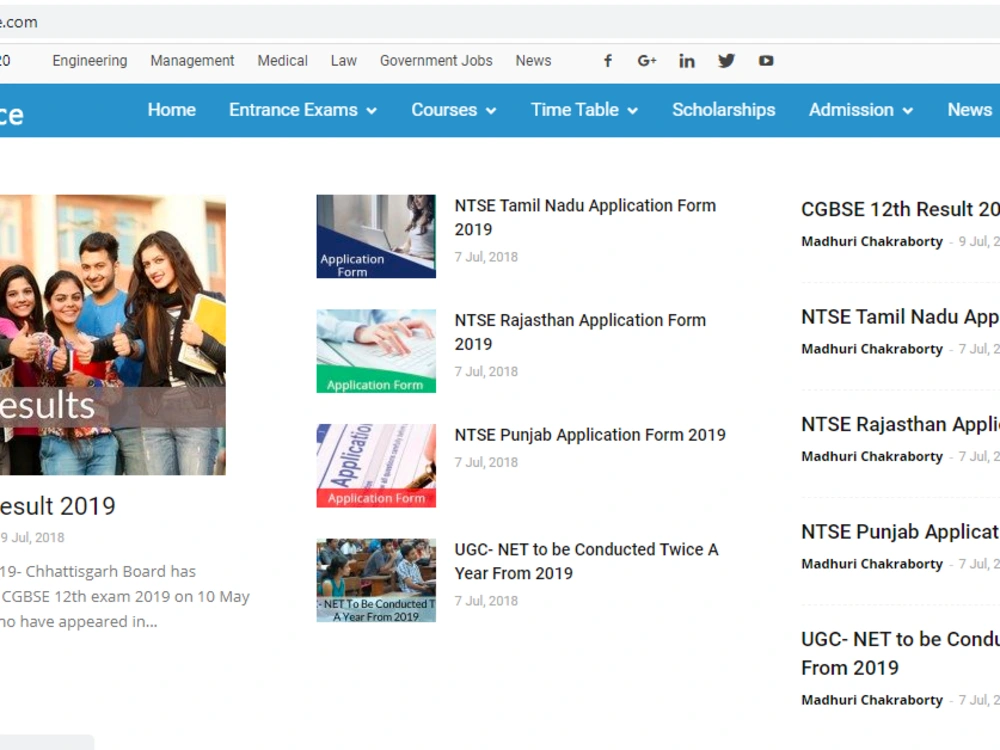Image resolution: width=1000 pixels, height=750 pixels.
Task: Expand the Entrance Exams dropdown arrow
Action: pos(372,111)
